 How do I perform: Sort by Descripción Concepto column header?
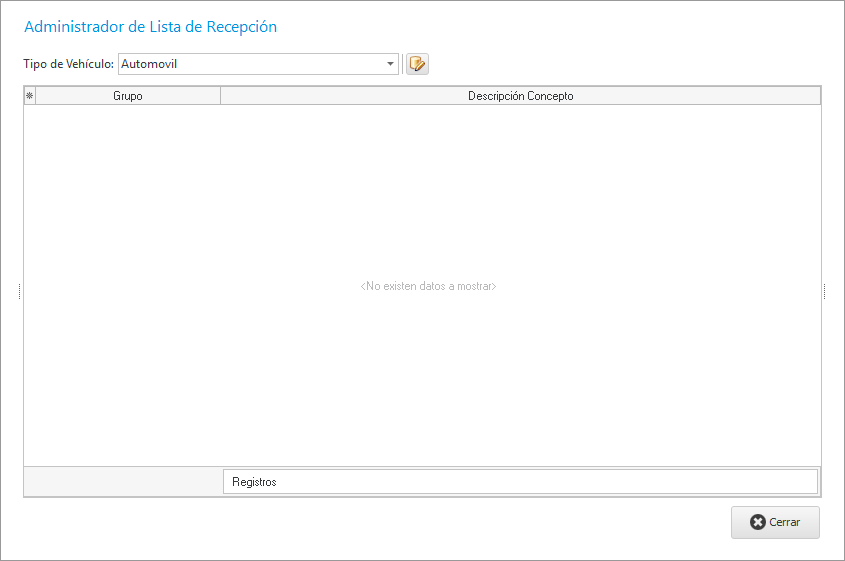click(x=520, y=96)
